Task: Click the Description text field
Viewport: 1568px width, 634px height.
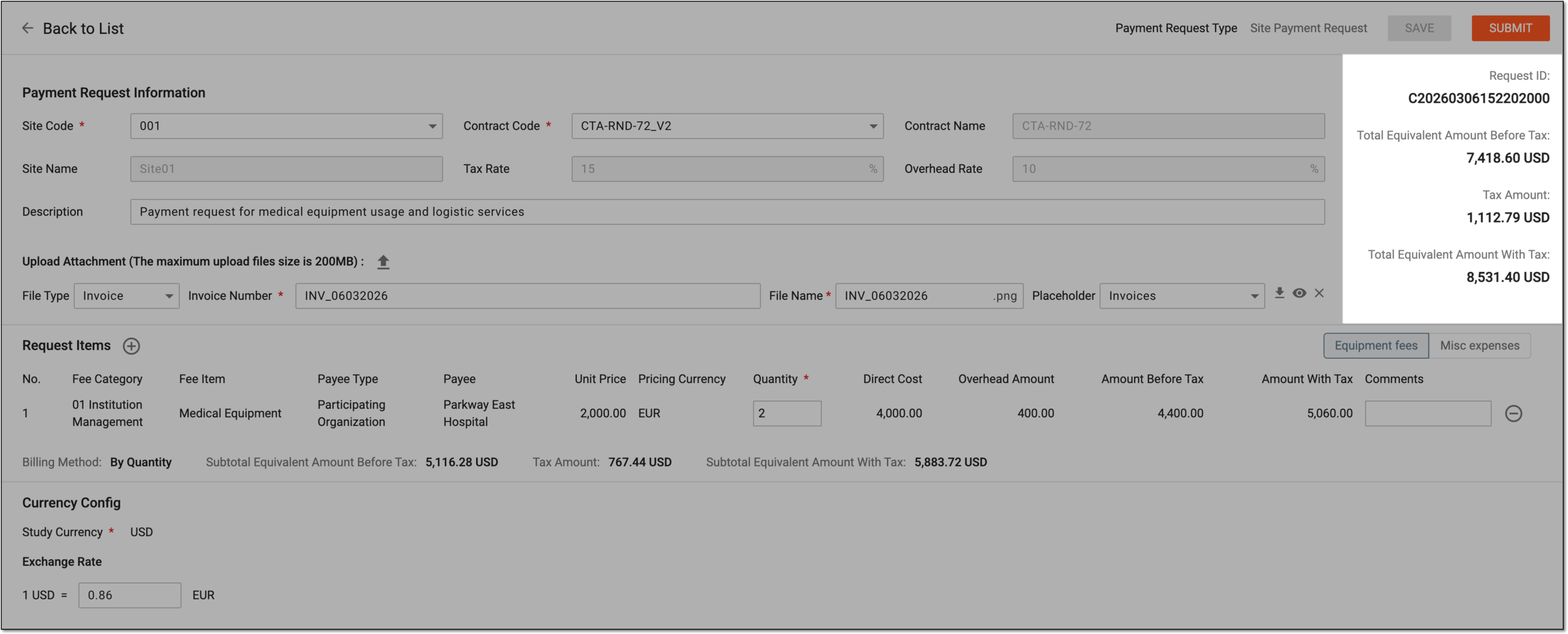Action: point(728,212)
